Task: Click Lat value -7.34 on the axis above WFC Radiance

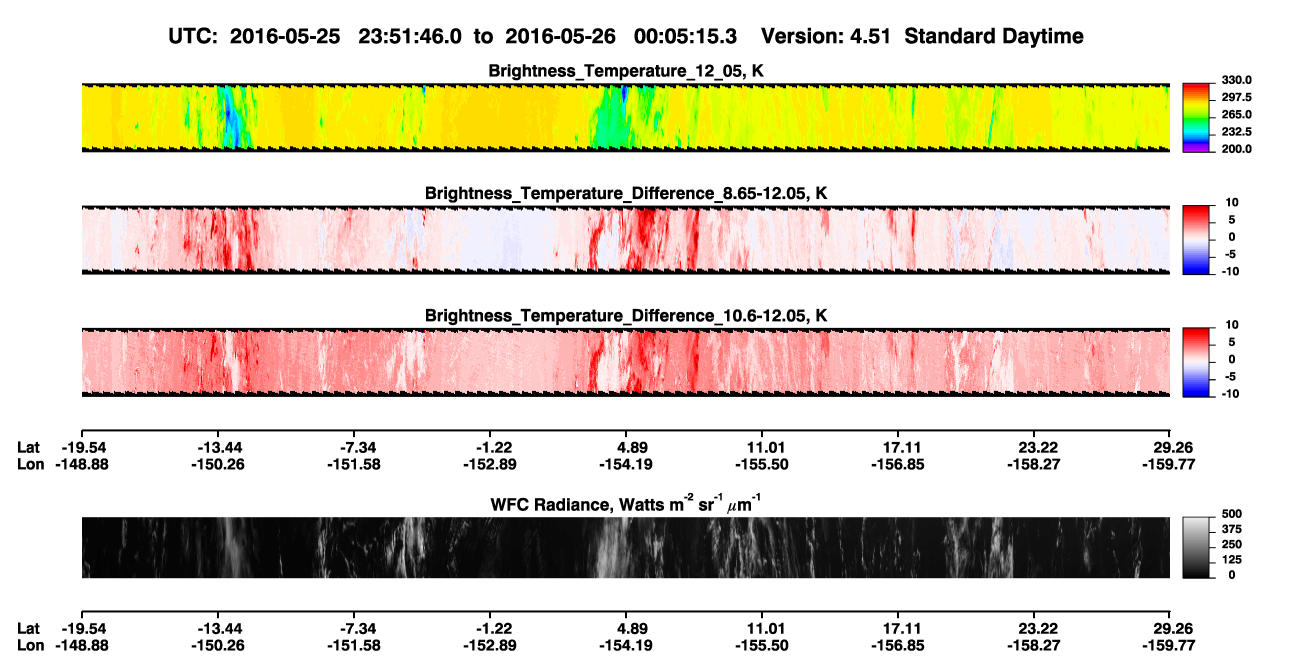Action: 353,447
